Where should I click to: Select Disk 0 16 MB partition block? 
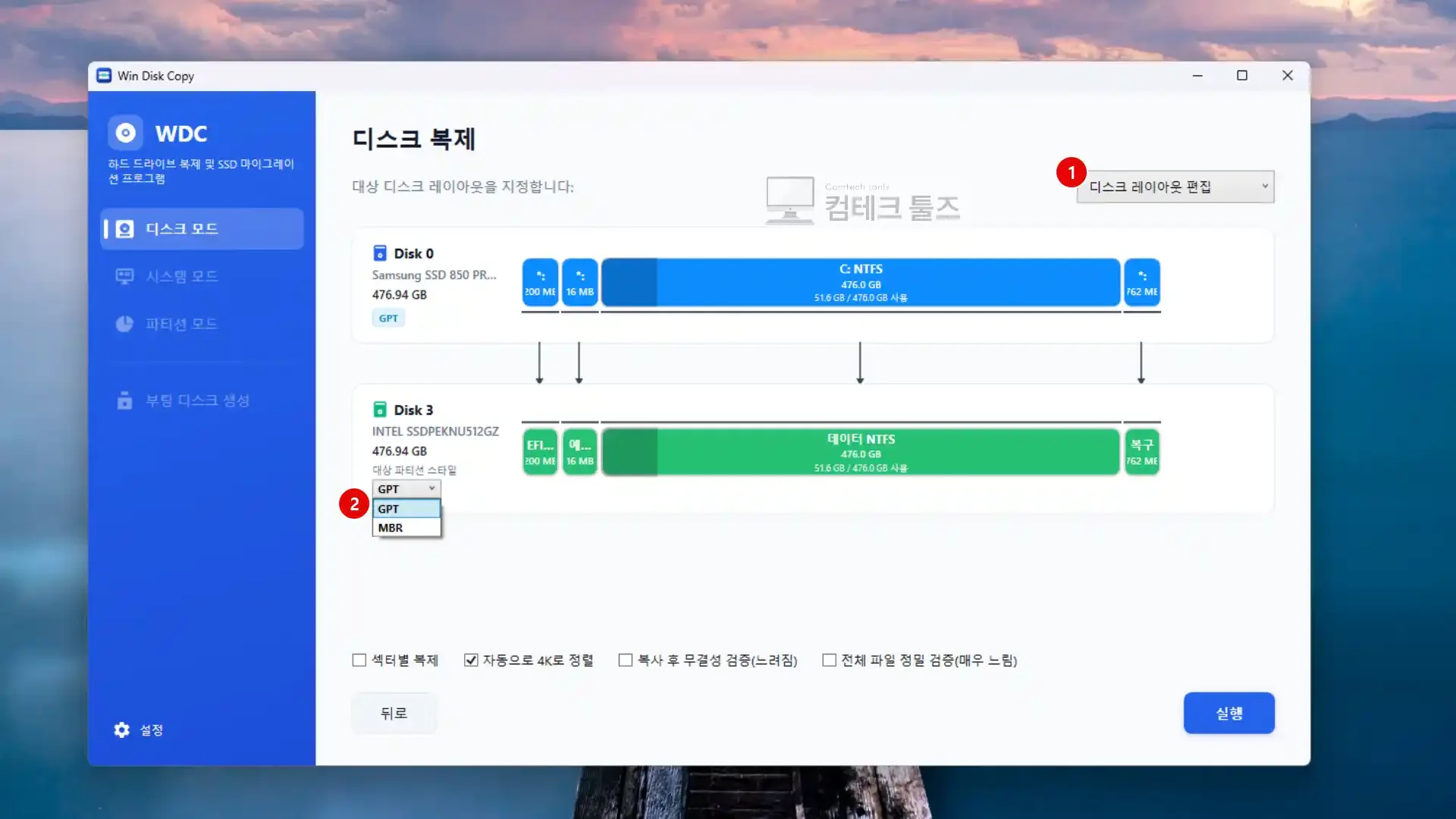(x=580, y=282)
